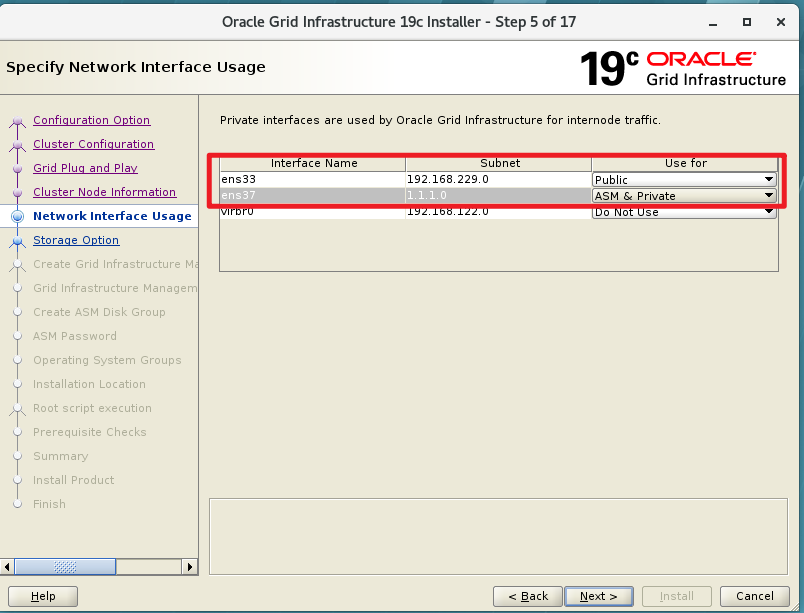Select the Network Interface Usage step
This screenshot has width=804, height=613.
[112, 216]
